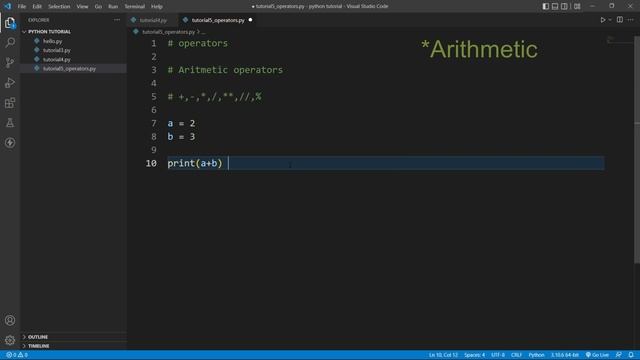Collapse the PYTHON TUTORIAL folder
The width and height of the screenshot is (640, 360).
tap(49, 31)
